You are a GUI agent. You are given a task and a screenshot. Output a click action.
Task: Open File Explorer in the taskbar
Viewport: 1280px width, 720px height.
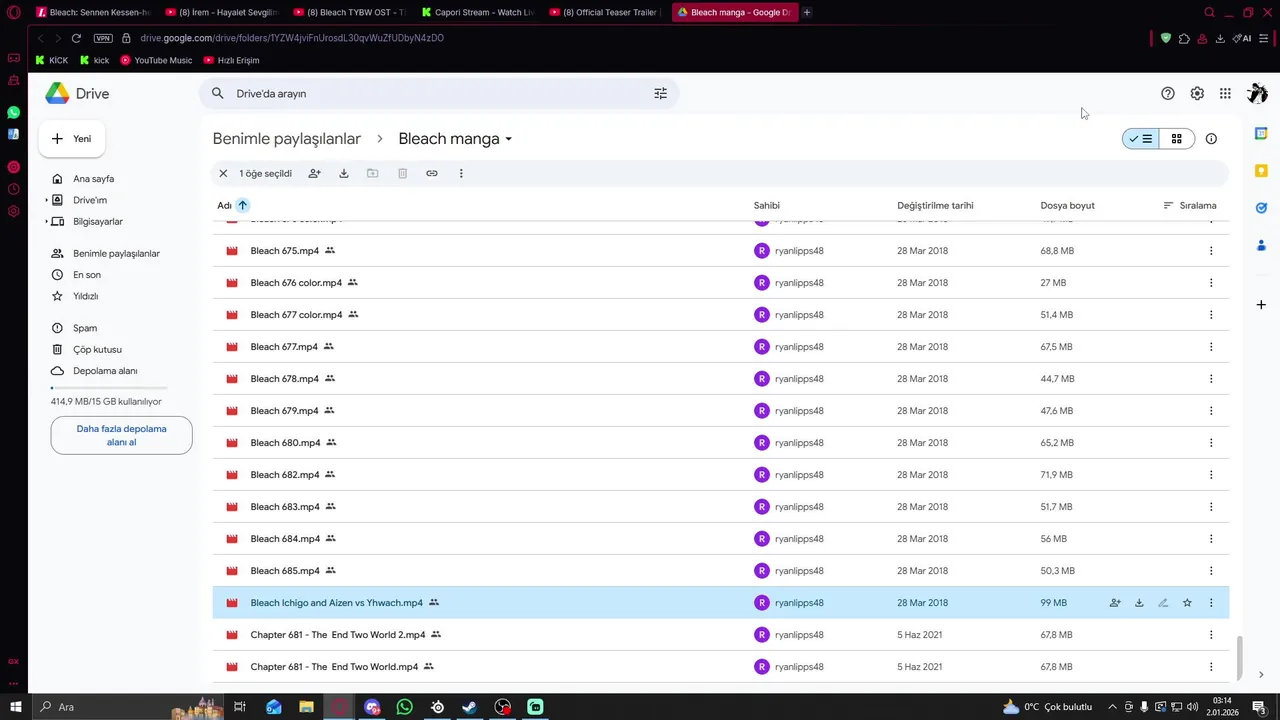306,707
